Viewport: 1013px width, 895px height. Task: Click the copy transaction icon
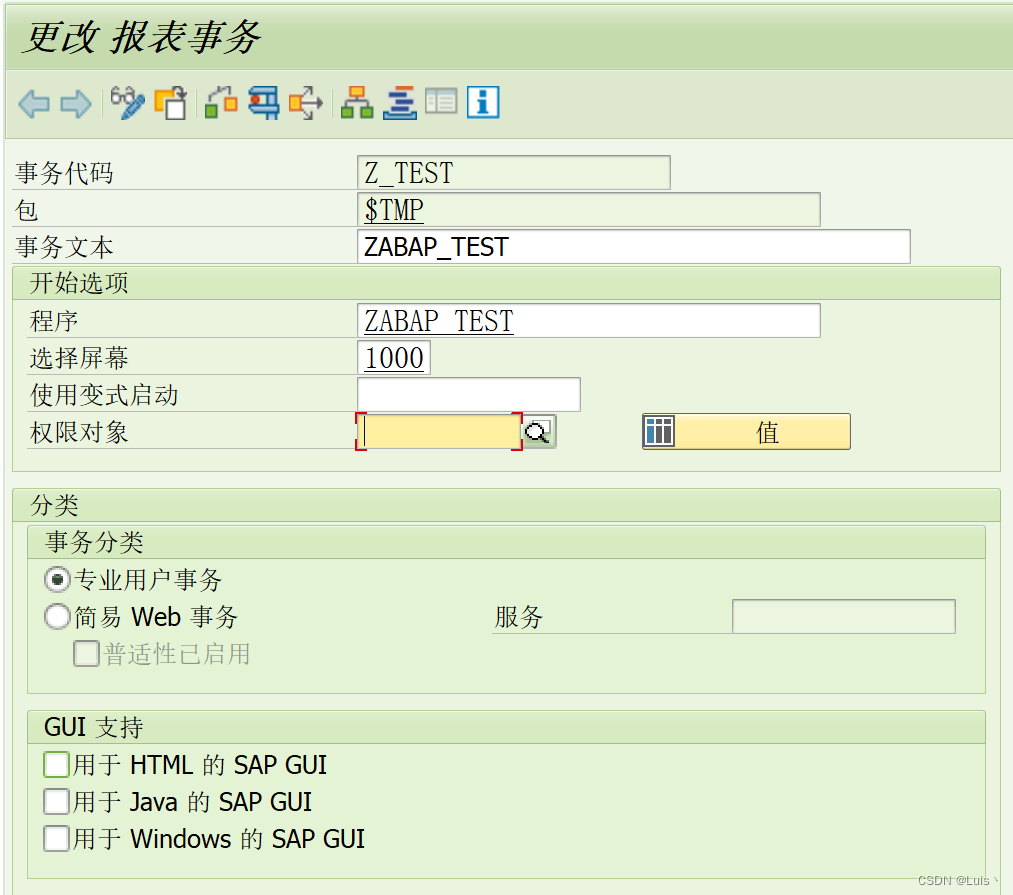[x=170, y=101]
